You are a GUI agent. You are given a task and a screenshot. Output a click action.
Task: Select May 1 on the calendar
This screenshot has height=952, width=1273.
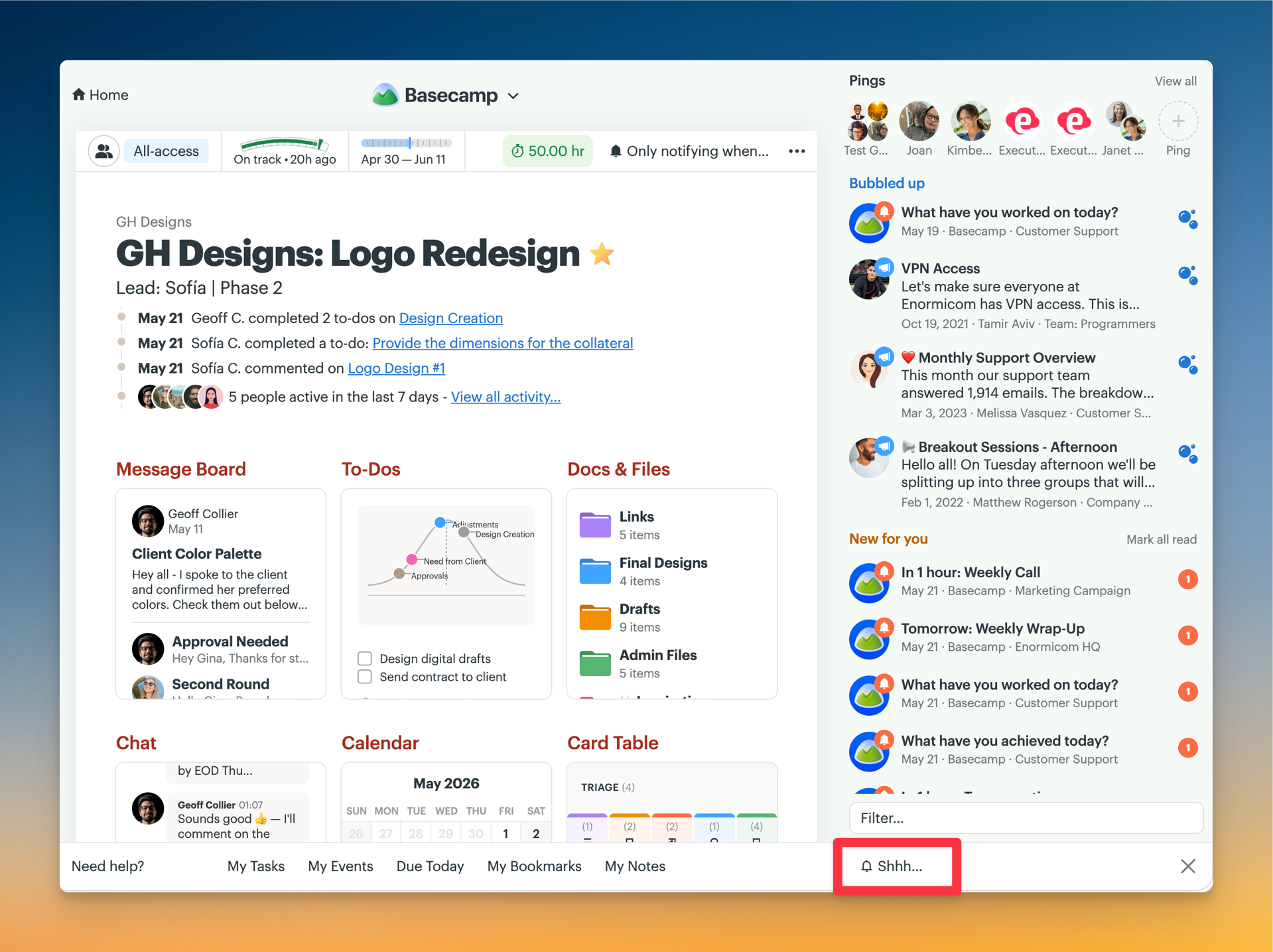click(x=505, y=833)
